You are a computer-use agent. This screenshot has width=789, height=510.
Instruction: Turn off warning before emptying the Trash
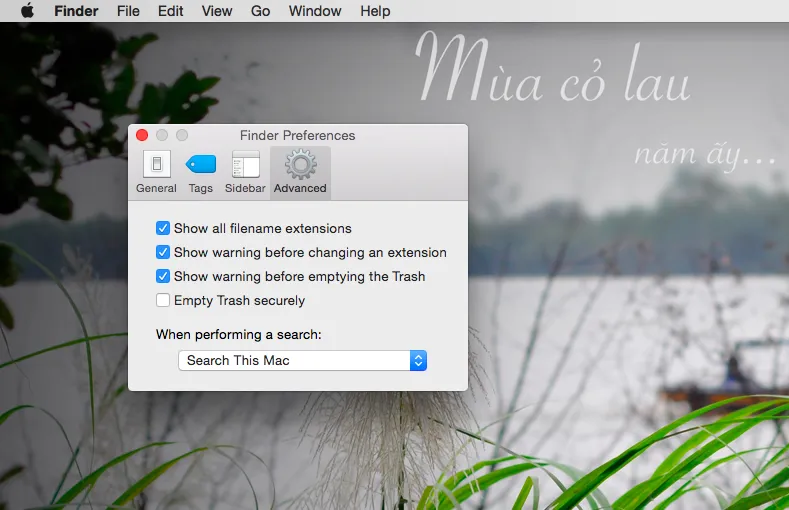point(163,277)
